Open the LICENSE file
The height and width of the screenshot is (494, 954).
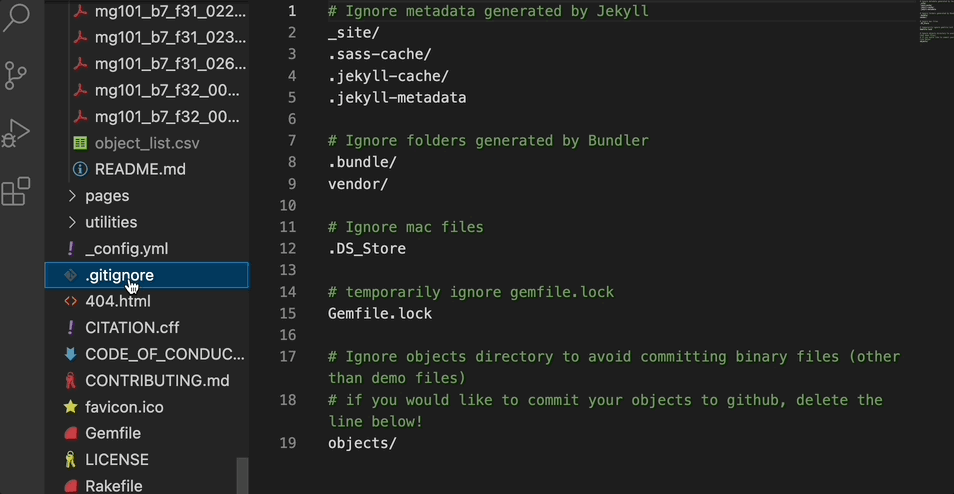pyautogui.click(x=117, y=459)
